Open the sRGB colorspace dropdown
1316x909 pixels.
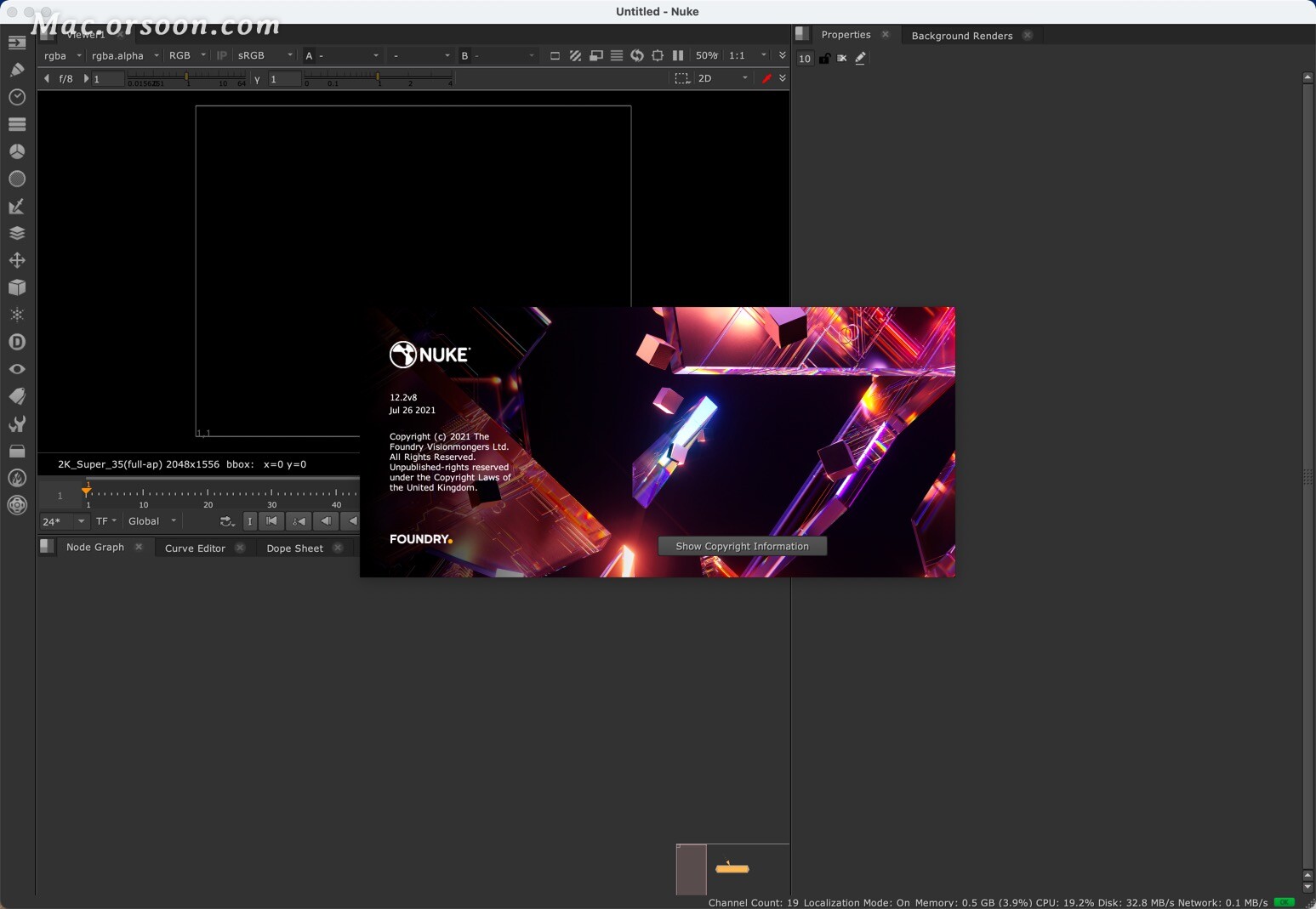coord(265,55)
